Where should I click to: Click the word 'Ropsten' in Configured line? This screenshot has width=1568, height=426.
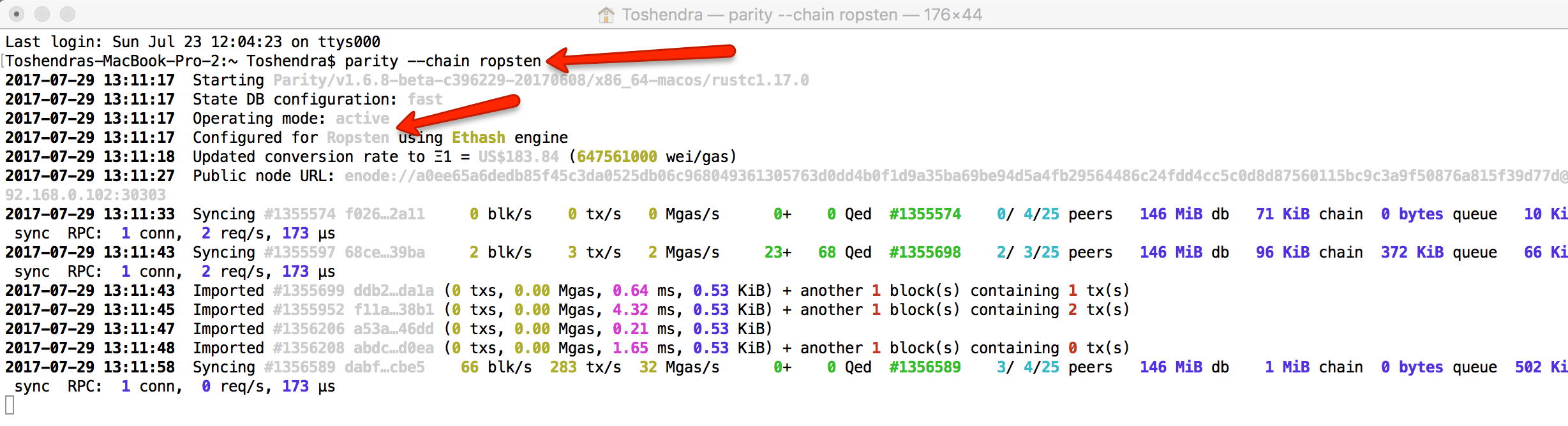pos(358,138)
